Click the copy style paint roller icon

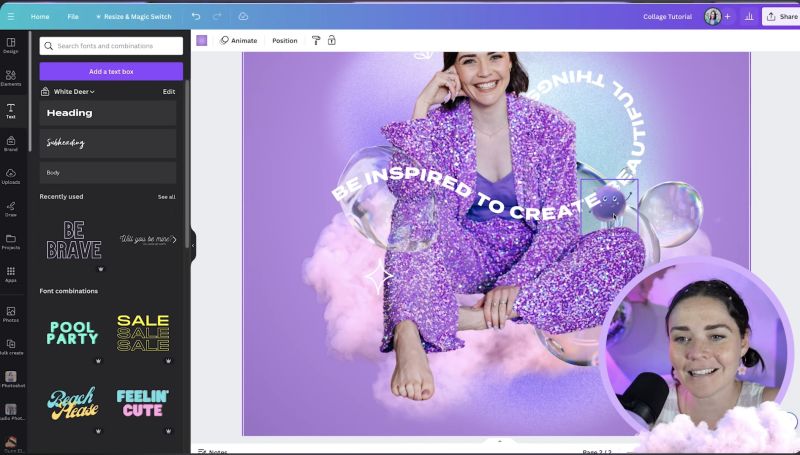316,40
